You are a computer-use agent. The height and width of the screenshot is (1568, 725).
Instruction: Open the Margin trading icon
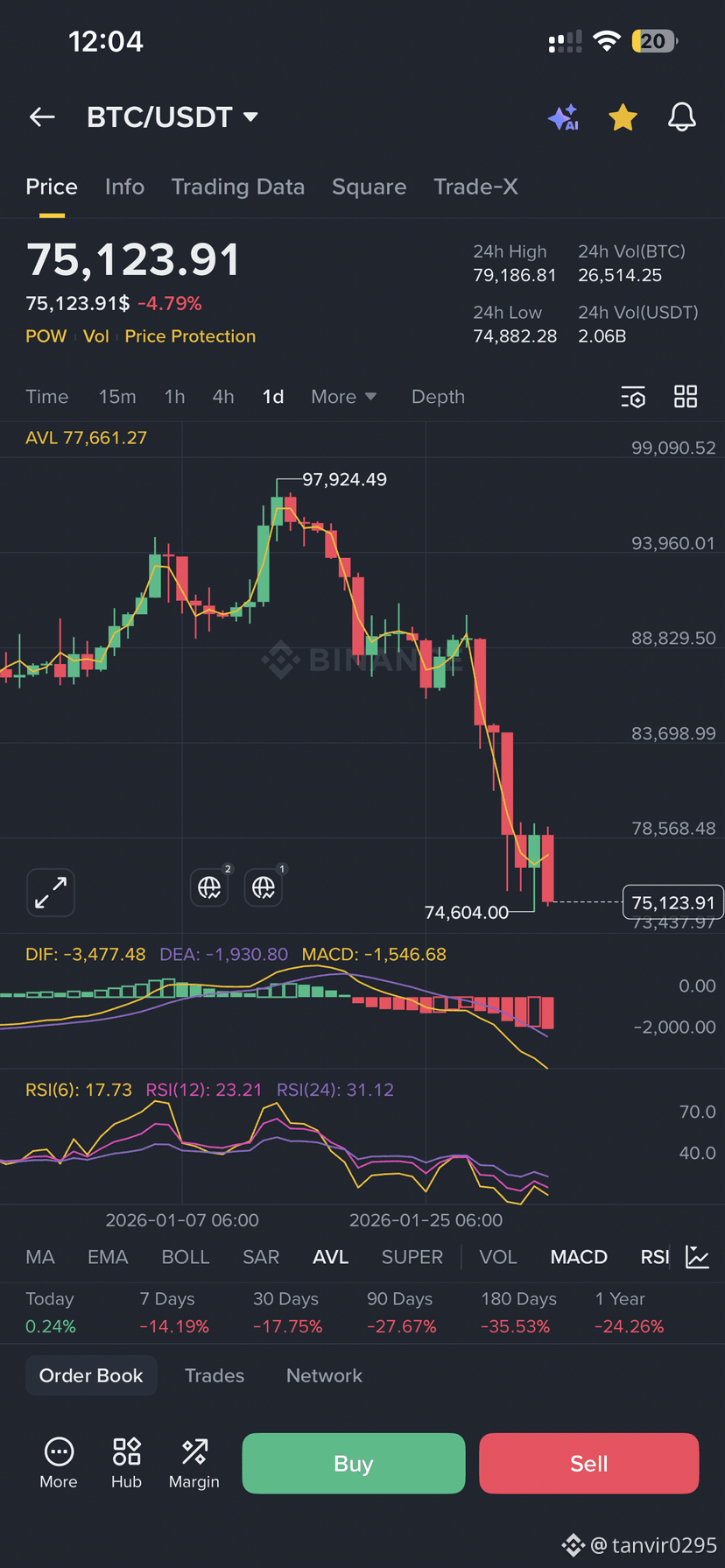[x=194, y=1463]
